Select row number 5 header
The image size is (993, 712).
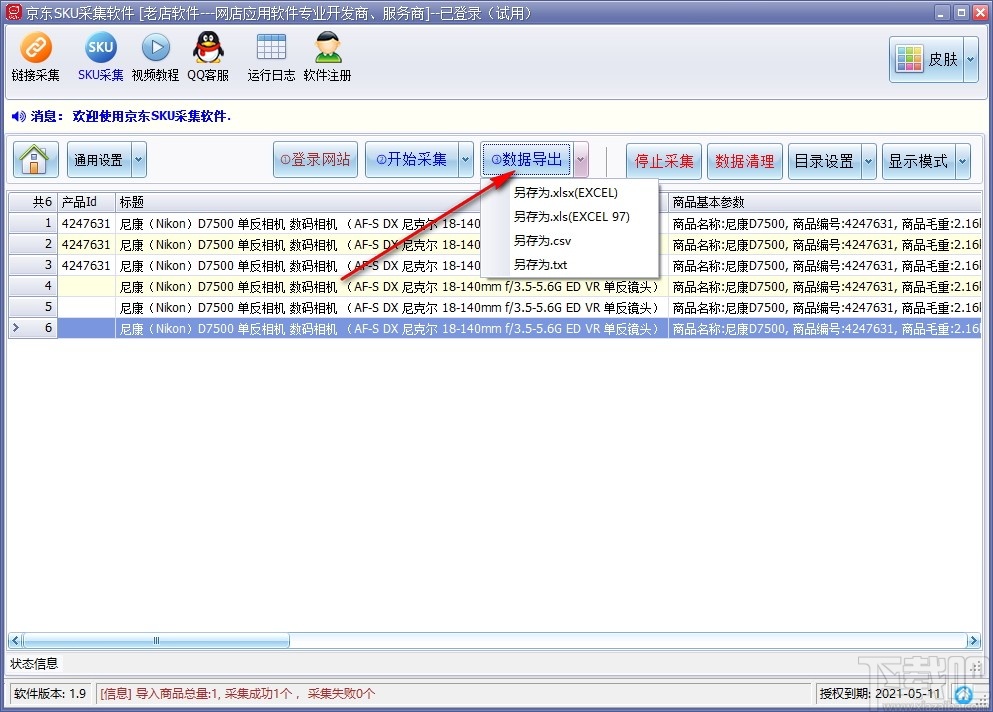[33, 307]
